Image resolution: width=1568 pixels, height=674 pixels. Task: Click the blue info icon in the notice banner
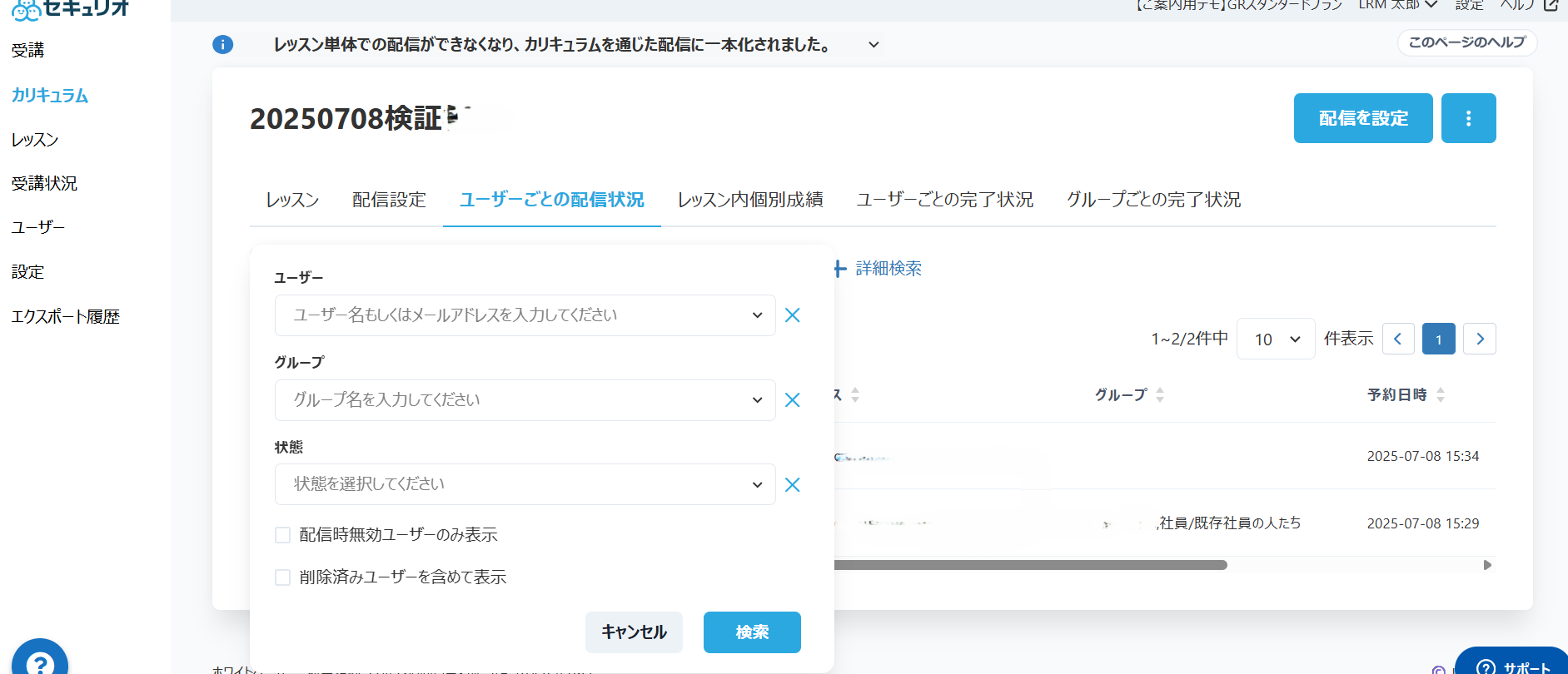[x=222, y=44]
